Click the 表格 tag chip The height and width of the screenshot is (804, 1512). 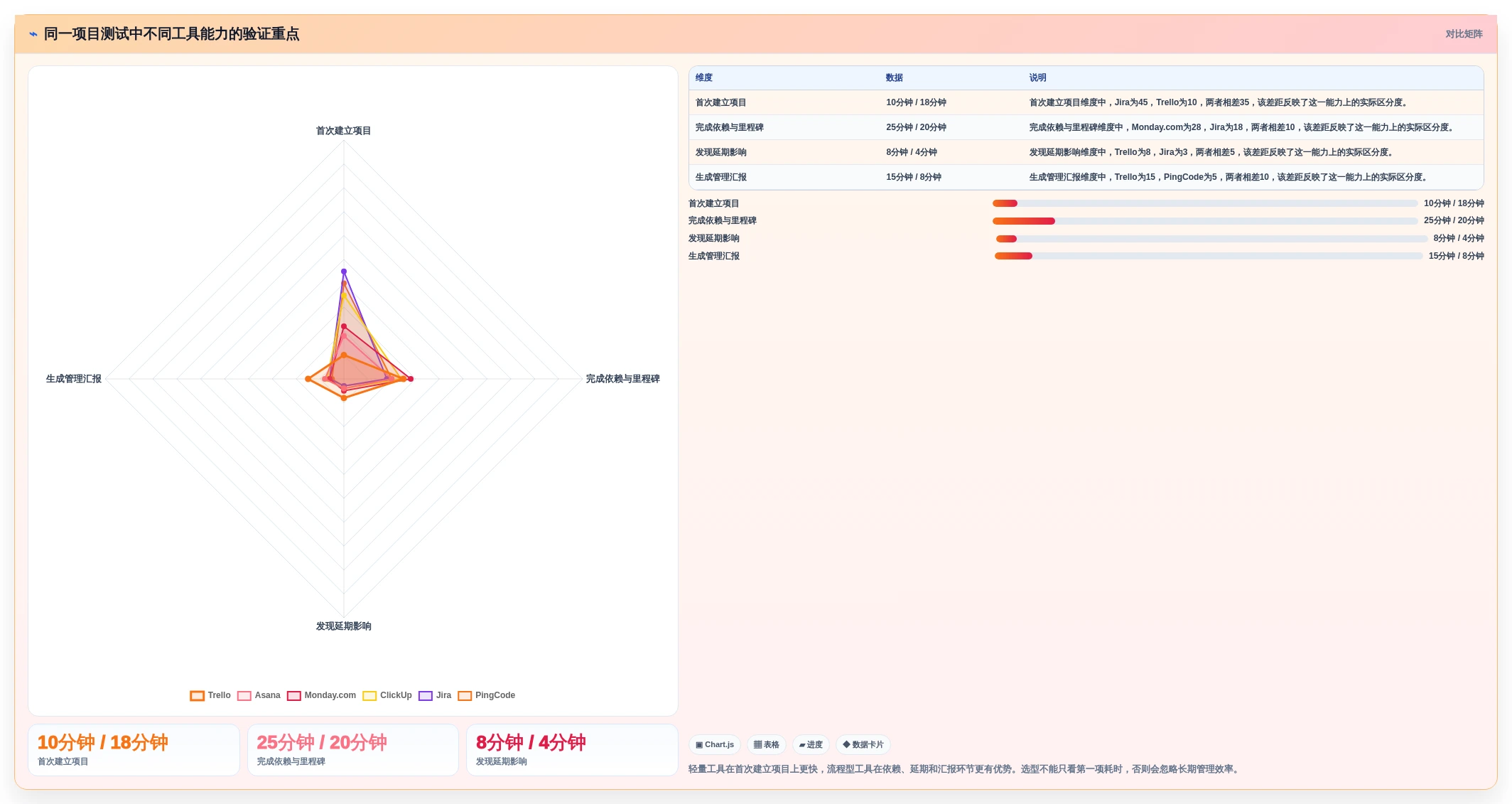point(767,744)
